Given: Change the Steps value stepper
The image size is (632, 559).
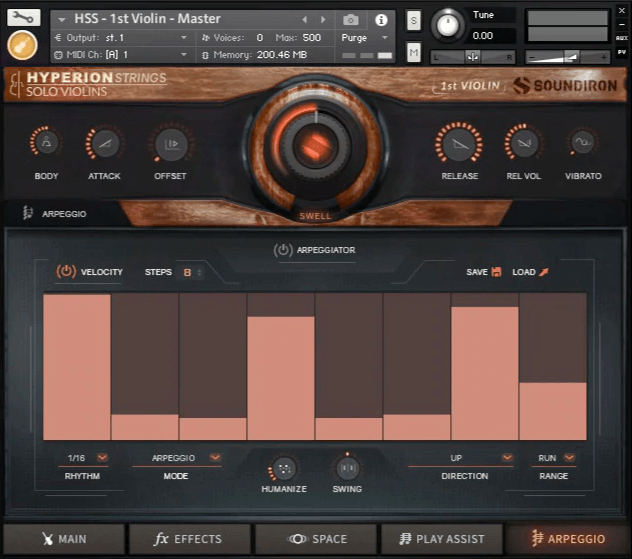Looking at the screenshot, I should (x=199, y=272).
